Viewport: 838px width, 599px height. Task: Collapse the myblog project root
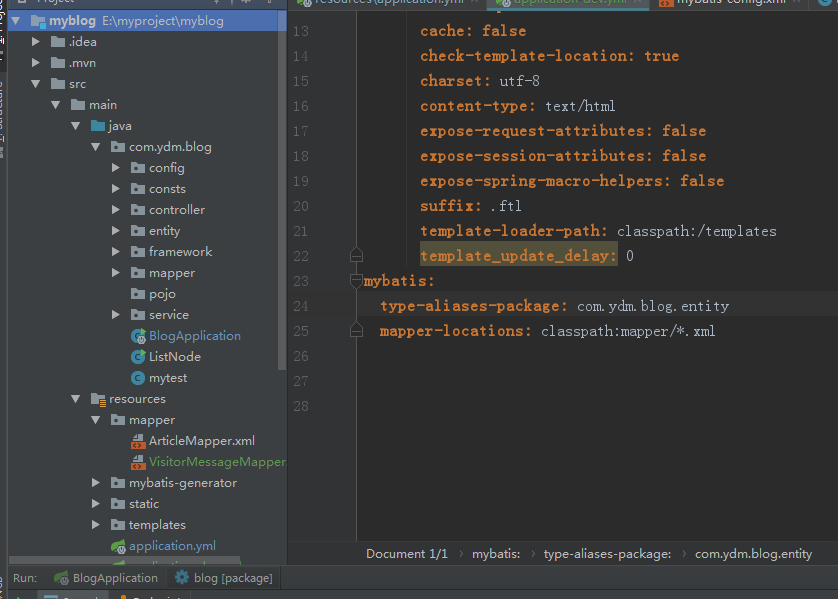pos(15,21)
